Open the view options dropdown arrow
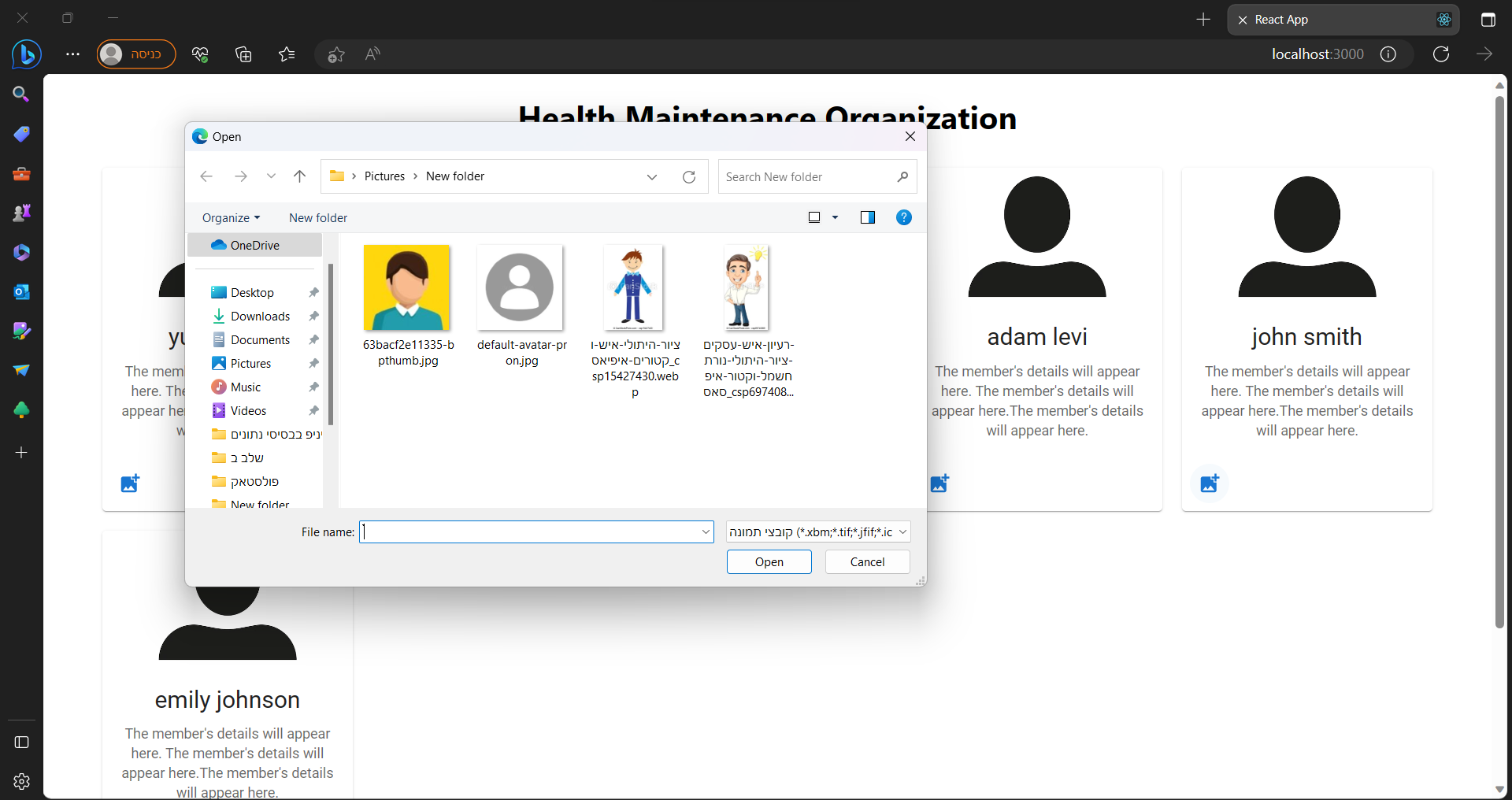 tap(836, 217)
